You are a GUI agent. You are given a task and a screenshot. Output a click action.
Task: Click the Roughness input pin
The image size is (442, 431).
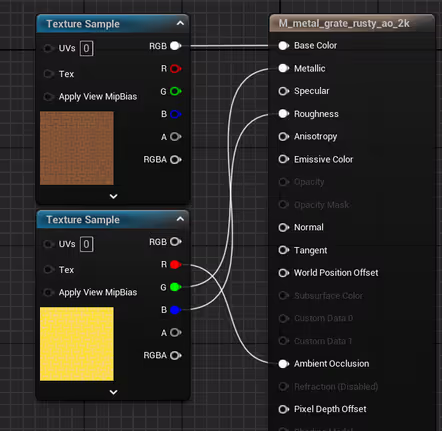coord(284,114)
